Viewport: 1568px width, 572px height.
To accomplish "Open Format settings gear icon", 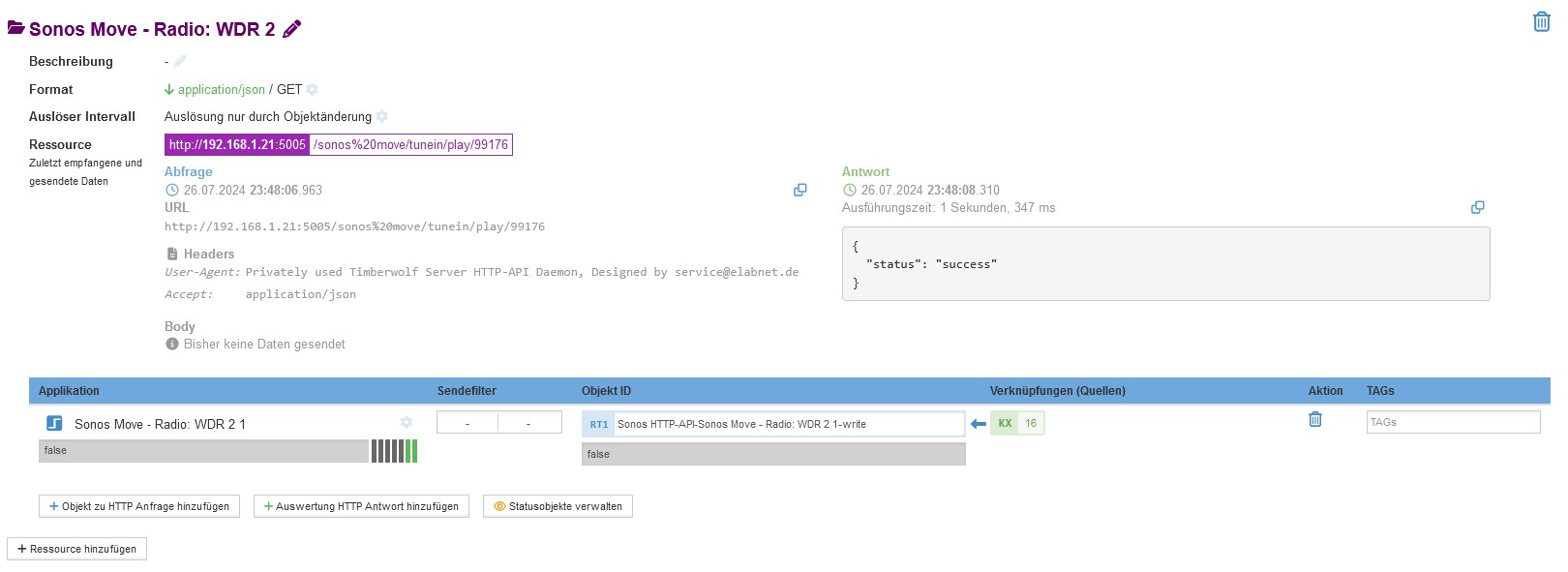I will [x=313, y=89].
